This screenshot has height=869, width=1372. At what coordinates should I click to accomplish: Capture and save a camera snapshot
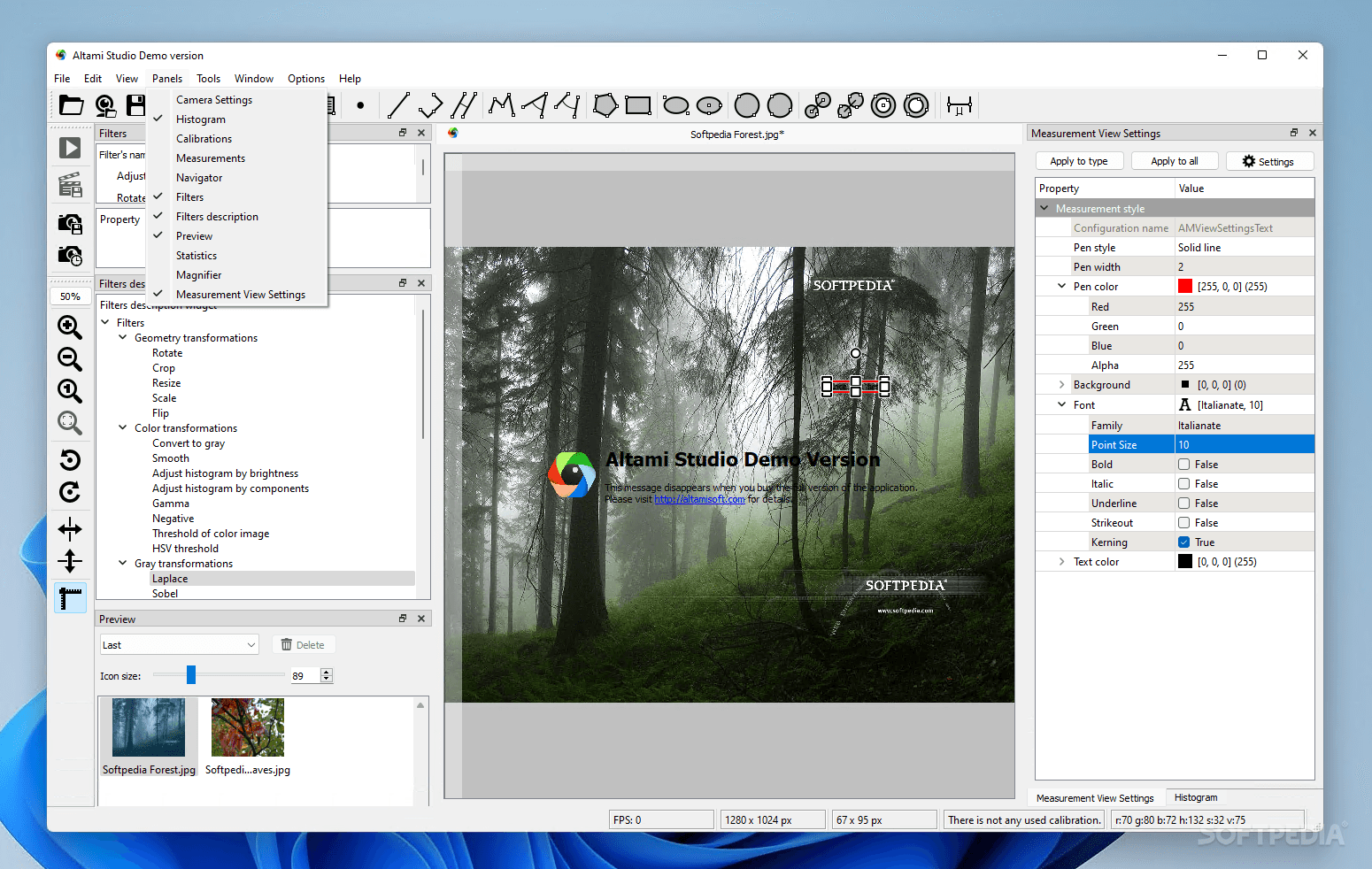70,223
